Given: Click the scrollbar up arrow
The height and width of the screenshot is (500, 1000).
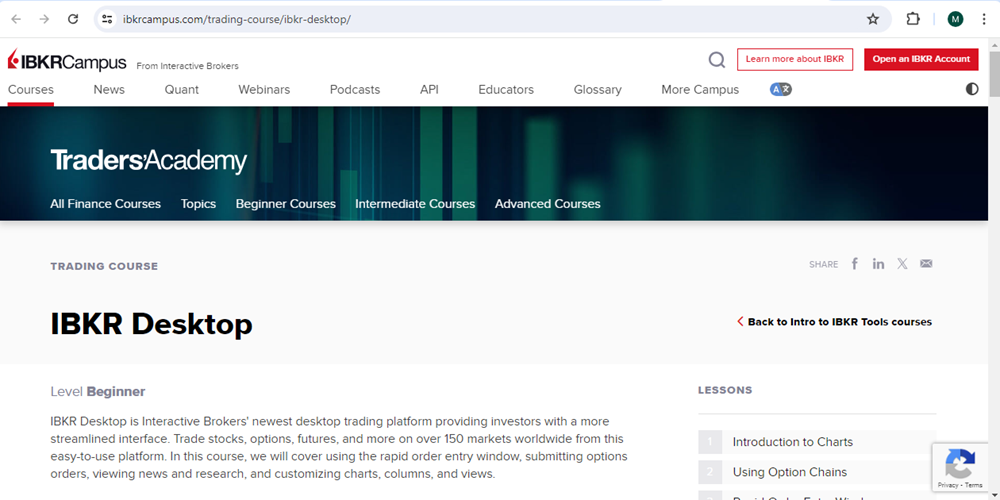Looking at the screenshot, I should click(x=994, y=43).
